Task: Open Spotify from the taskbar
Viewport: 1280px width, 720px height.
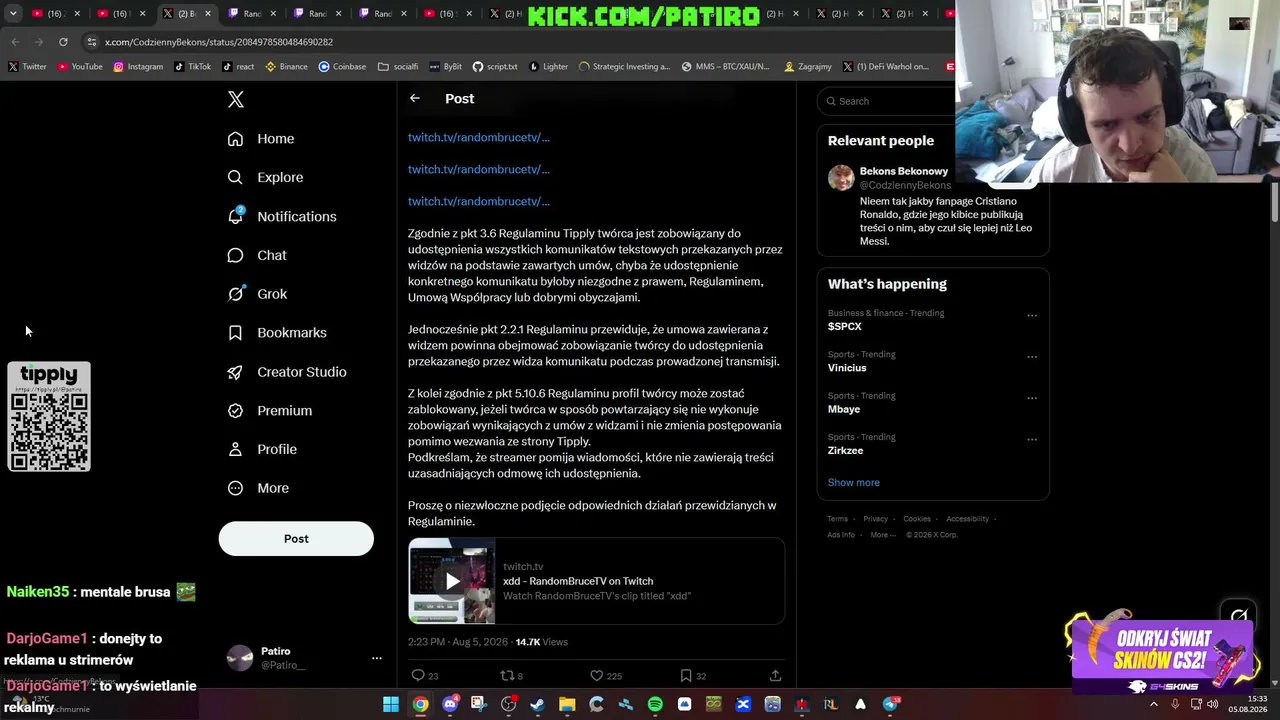Action: [x=655, y=705]
